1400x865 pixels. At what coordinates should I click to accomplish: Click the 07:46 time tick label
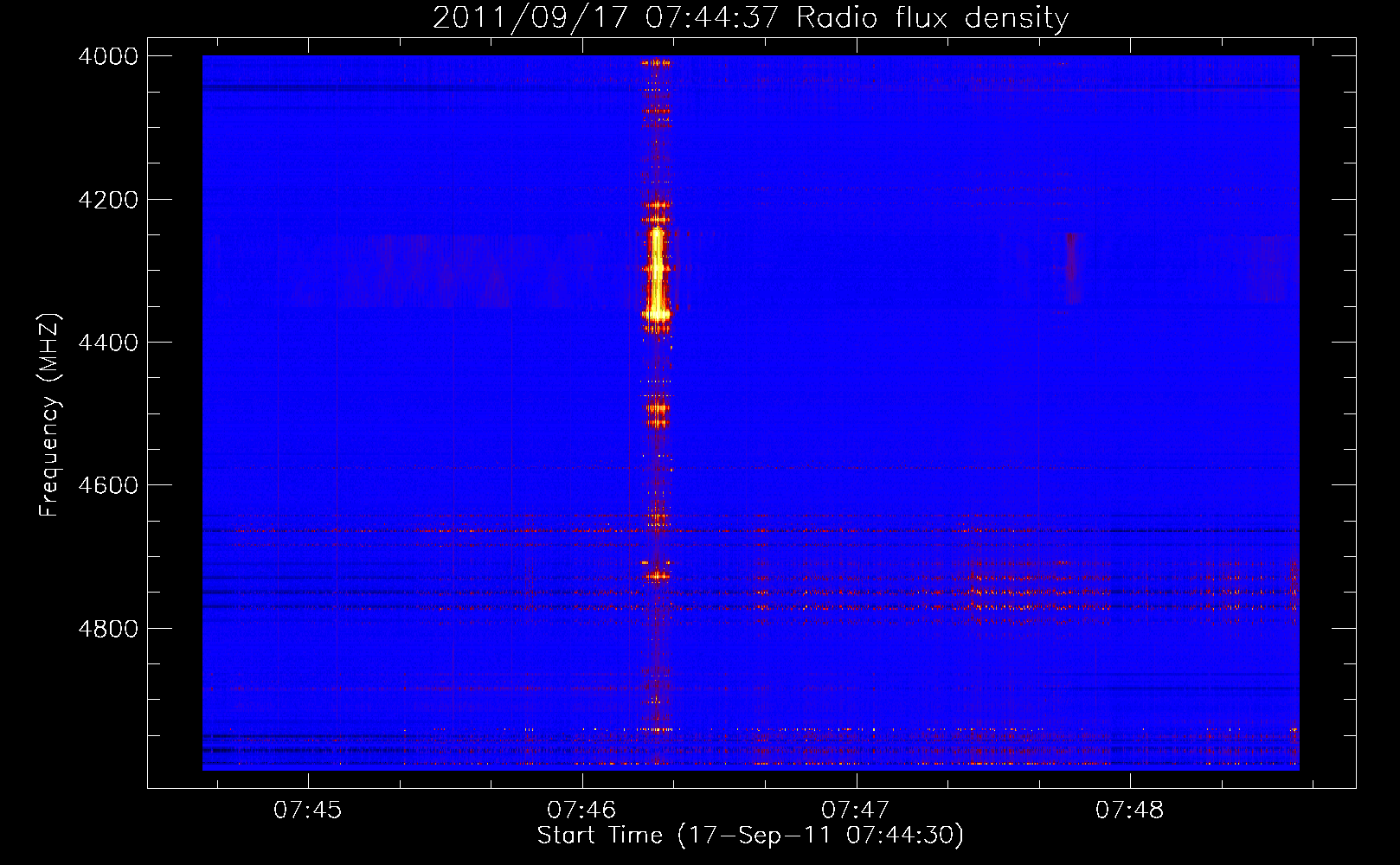(x=581, y=811)
